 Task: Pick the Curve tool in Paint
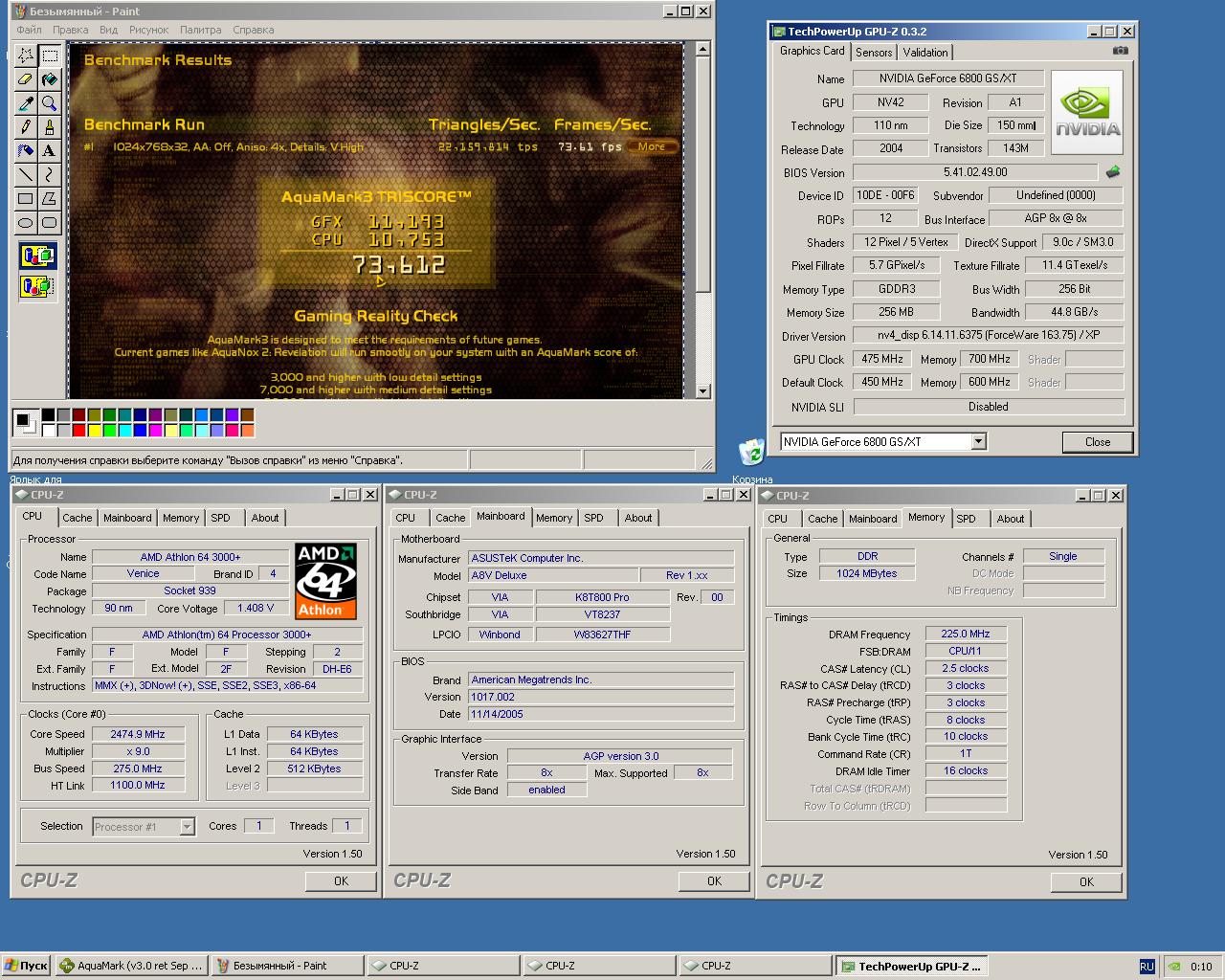[50, 175]
